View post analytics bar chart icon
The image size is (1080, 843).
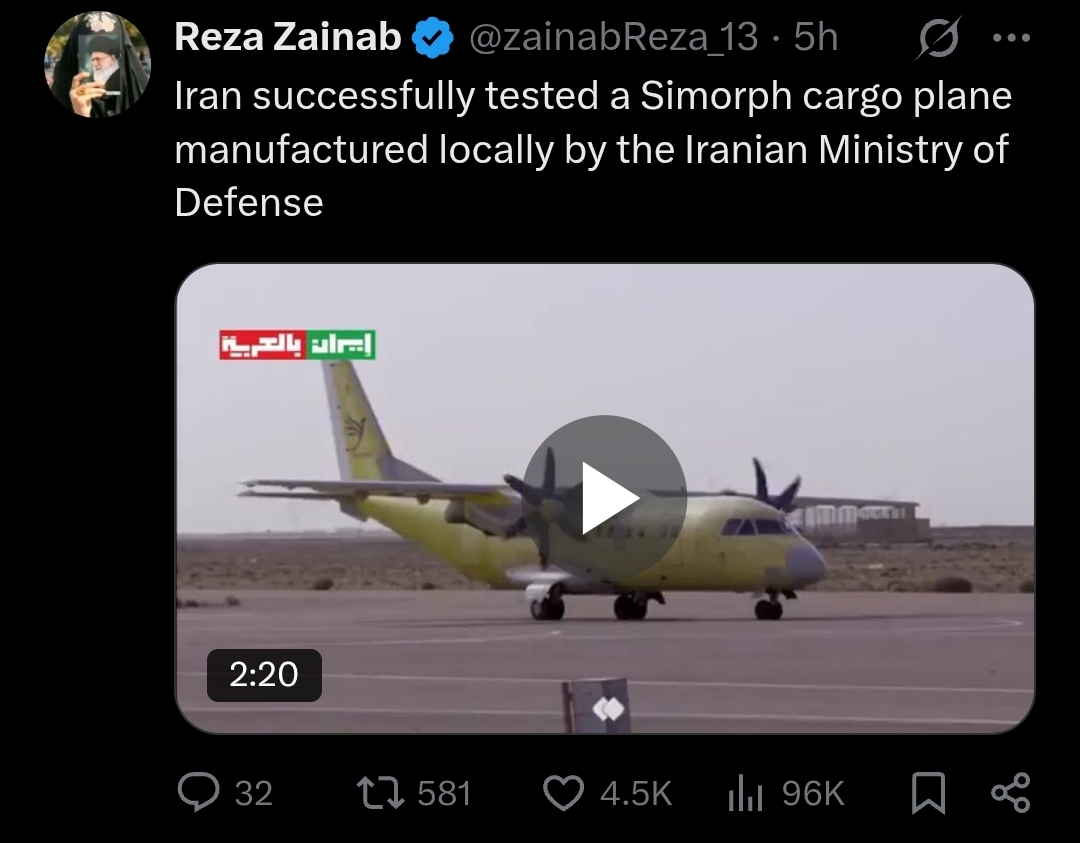[x=745, y=793]
